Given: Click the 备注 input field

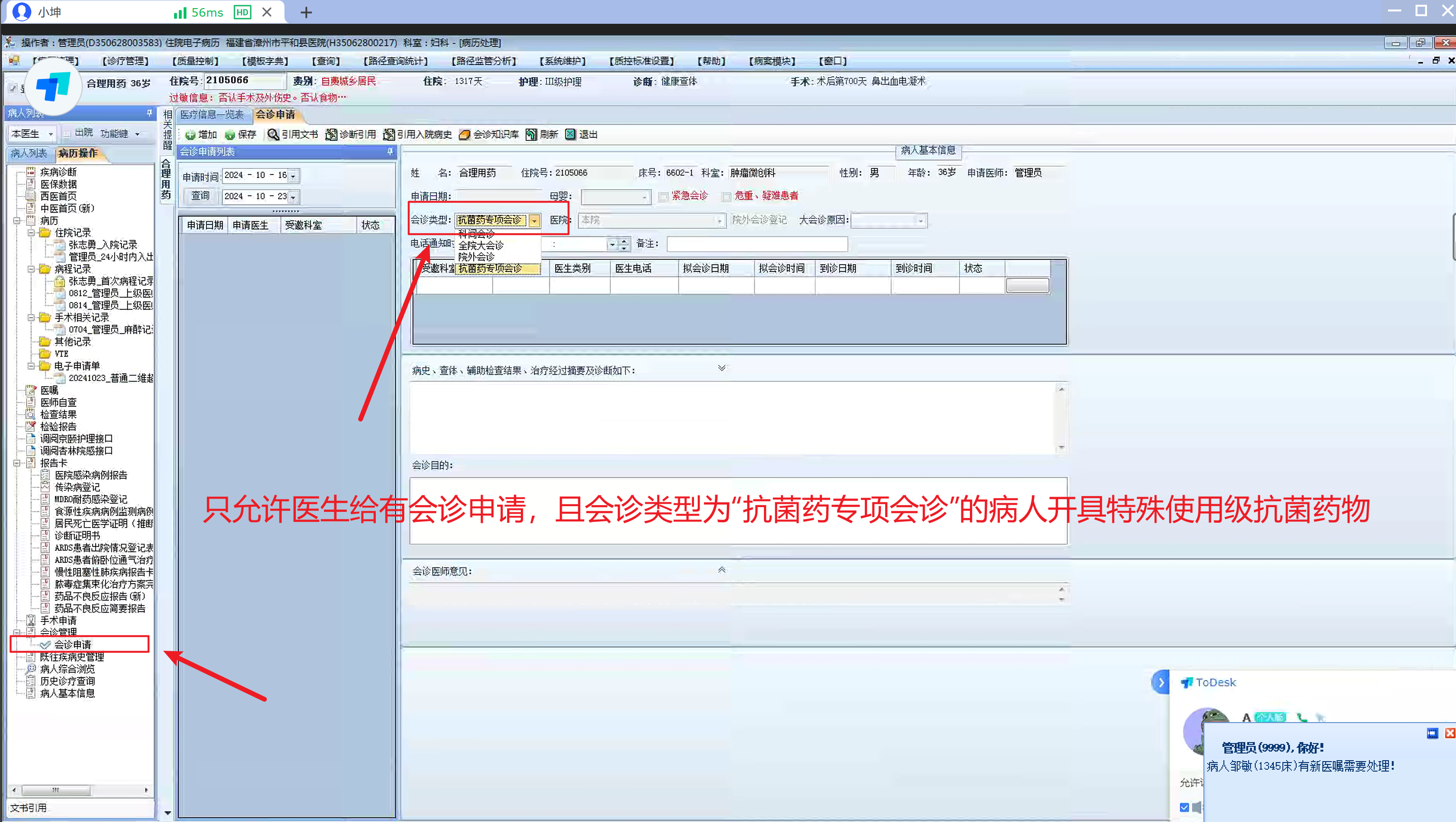Looking at the screenshot, I should [757, 244].
